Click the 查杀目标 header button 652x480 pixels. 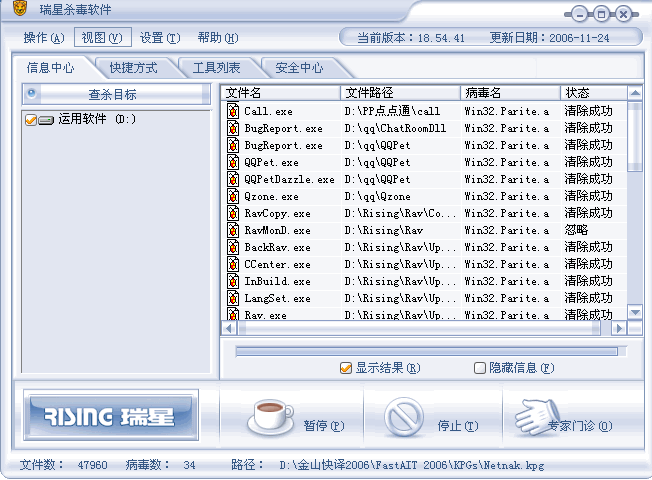(116, 94)
